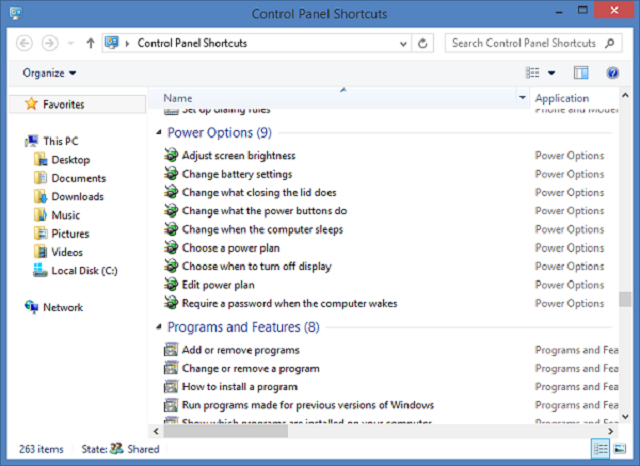Screen dimensions: 640x466
Task: Click the Back navigation arrow
Action: (x=24, y=43)
